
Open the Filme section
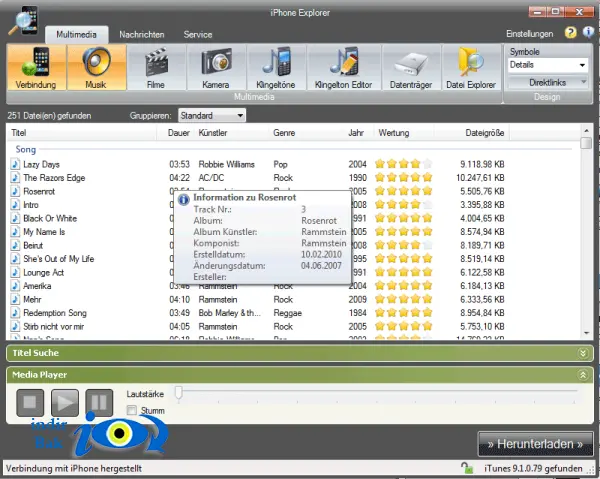pyautogui.click(x=156, y=67)
